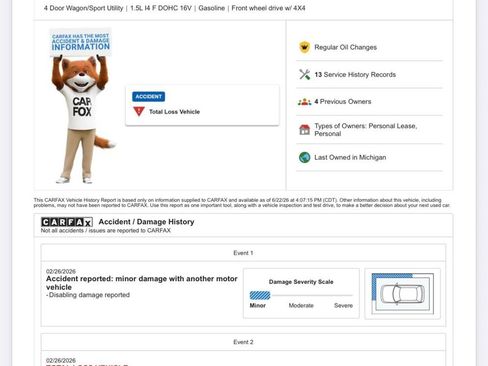Click the Moderate label on severity scale

301,305
